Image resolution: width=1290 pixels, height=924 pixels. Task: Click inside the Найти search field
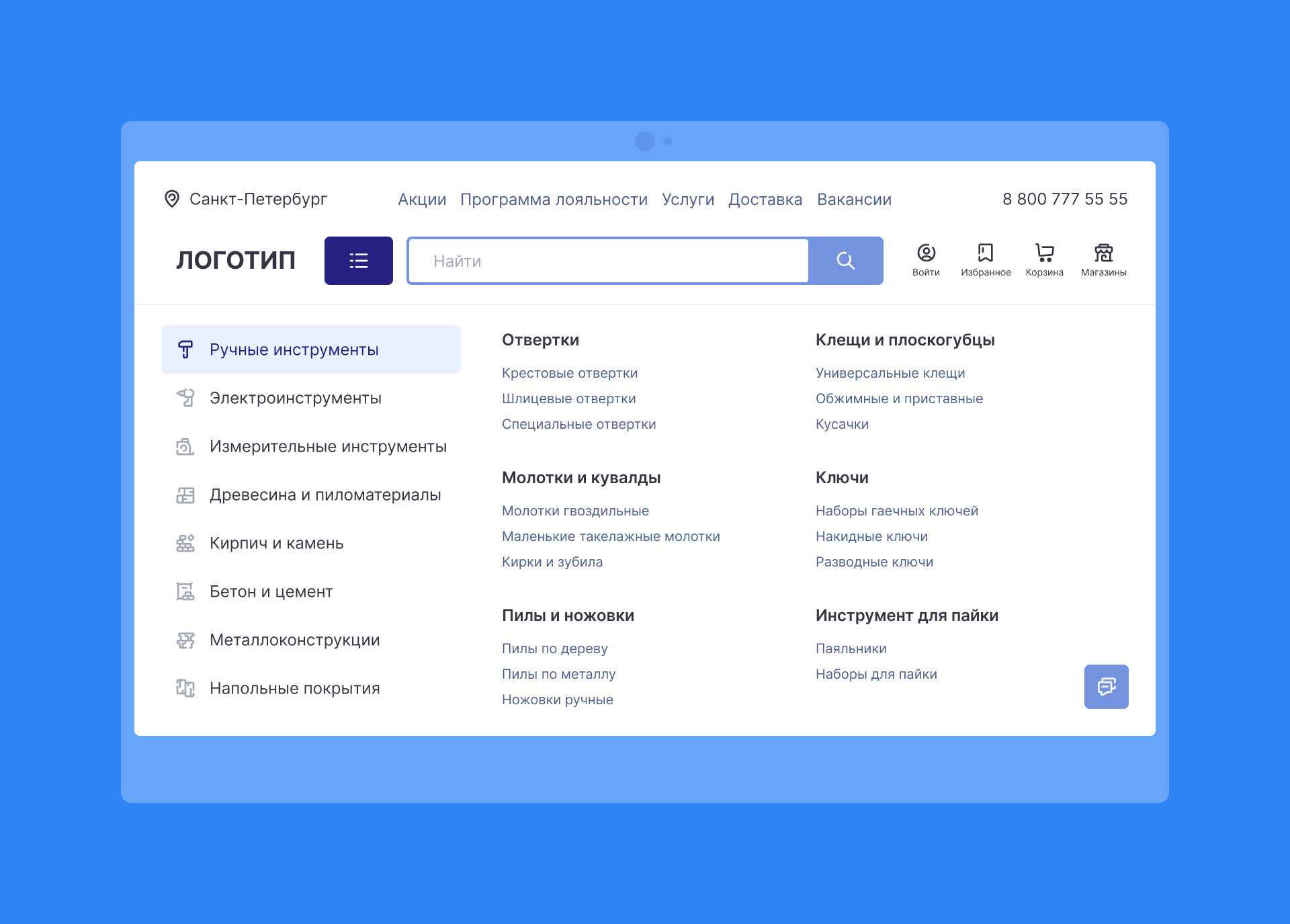(x=605, y=261)
